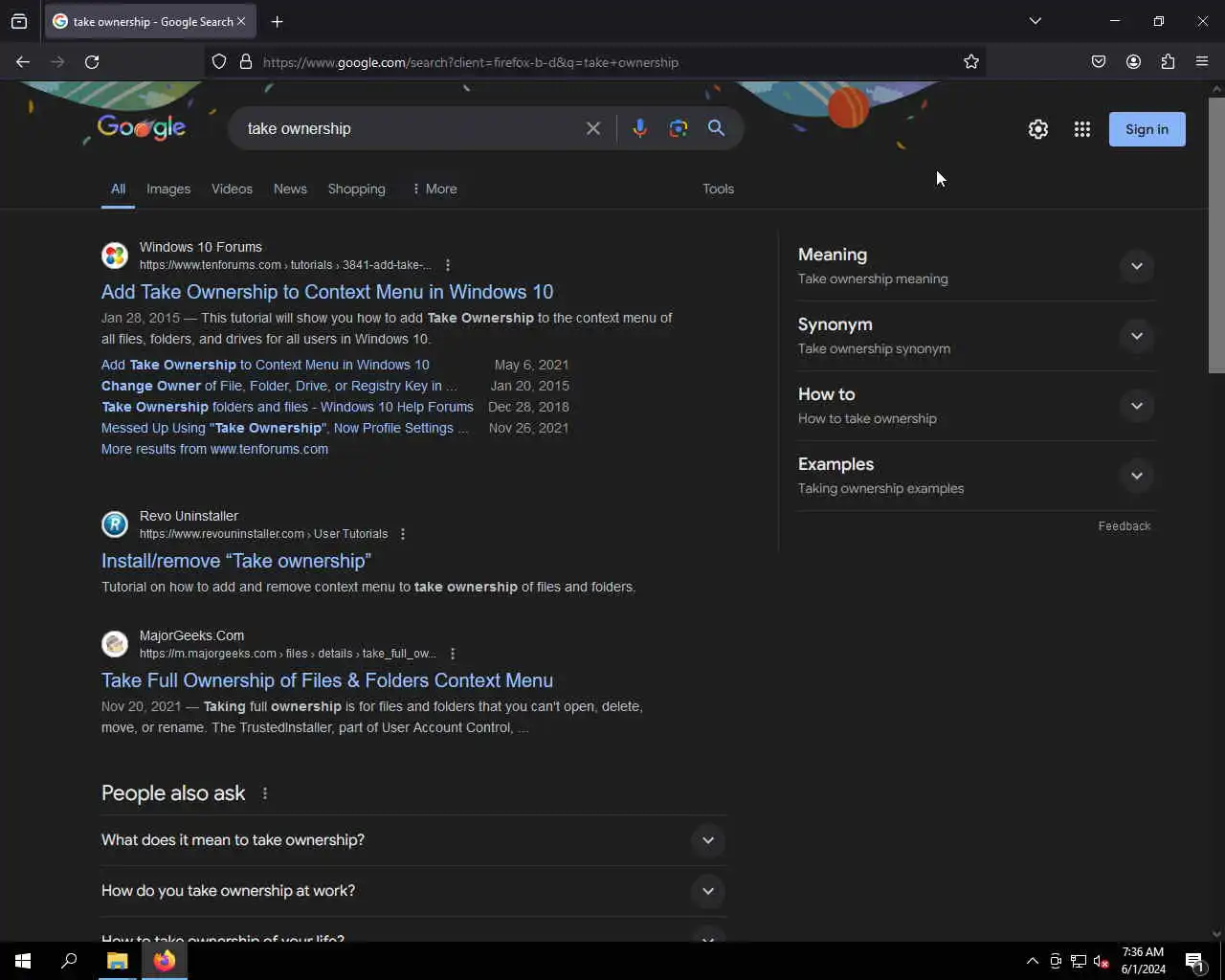This screenshot has width=1225, height=980.
Task: Start voice search with microphone icon
Action: click(640, 128)
